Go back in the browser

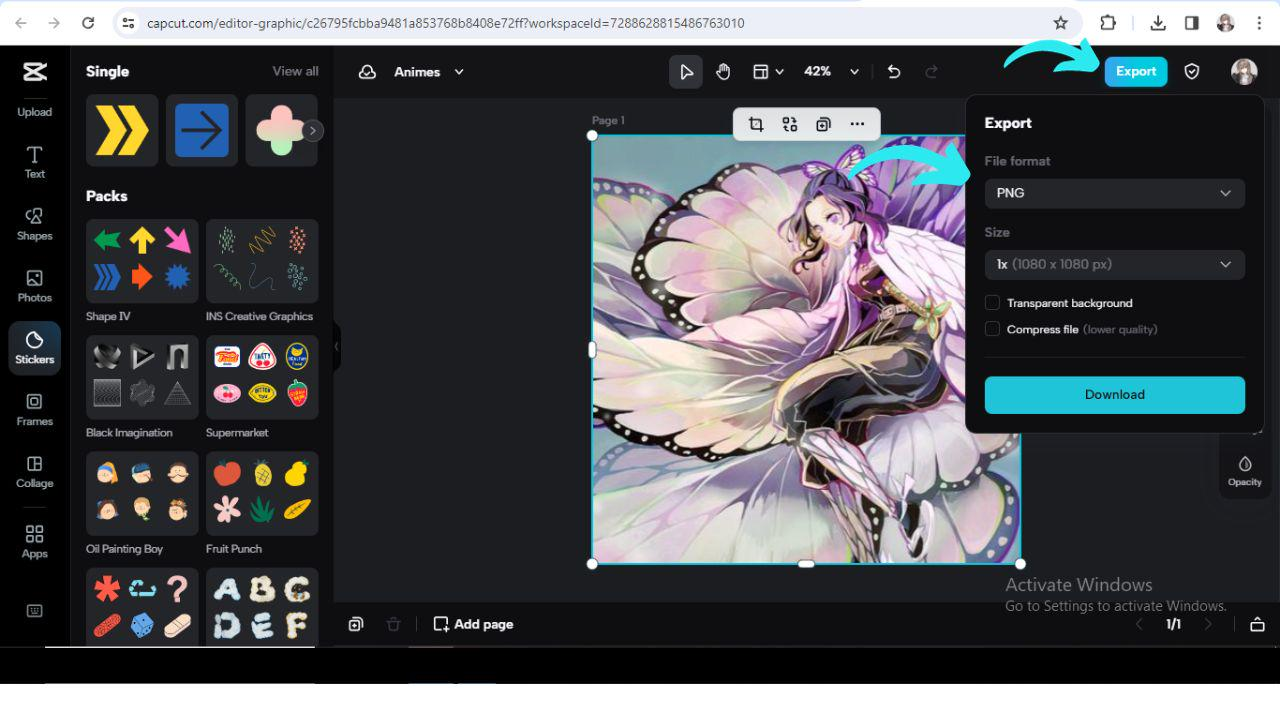coord(21,23)
